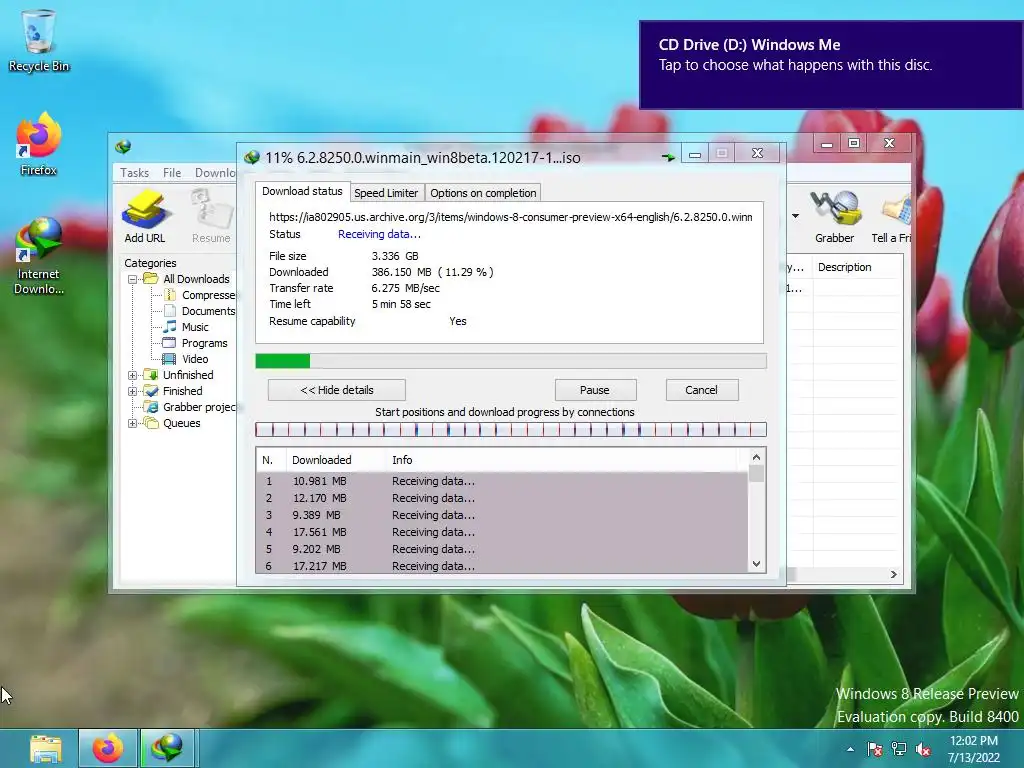The width and height of the screenshot is (1024, 768).
Task: Click the IDM main window title icon
Action: [x=123, y=146]
